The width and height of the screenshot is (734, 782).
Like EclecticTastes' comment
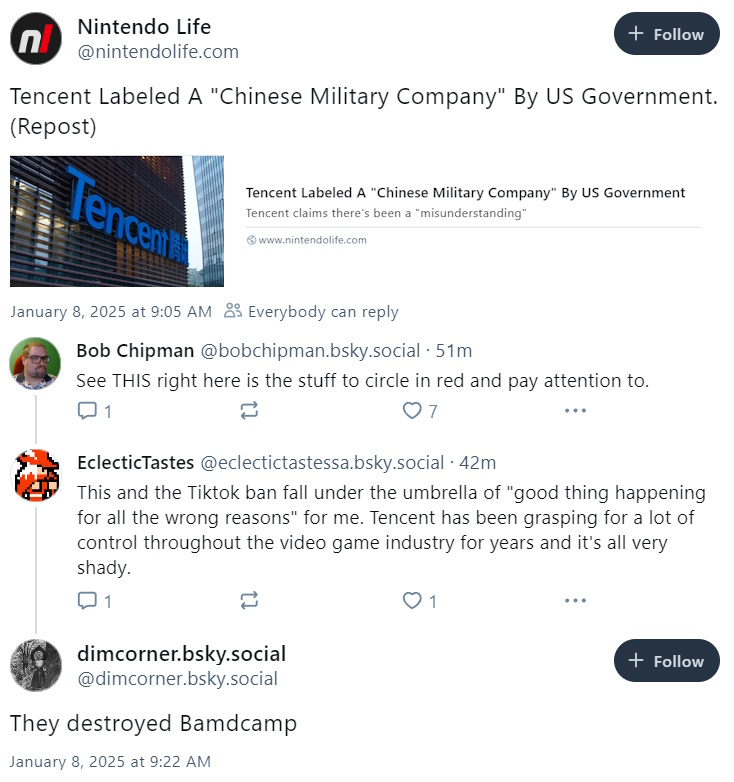click(x=420, y=600)
